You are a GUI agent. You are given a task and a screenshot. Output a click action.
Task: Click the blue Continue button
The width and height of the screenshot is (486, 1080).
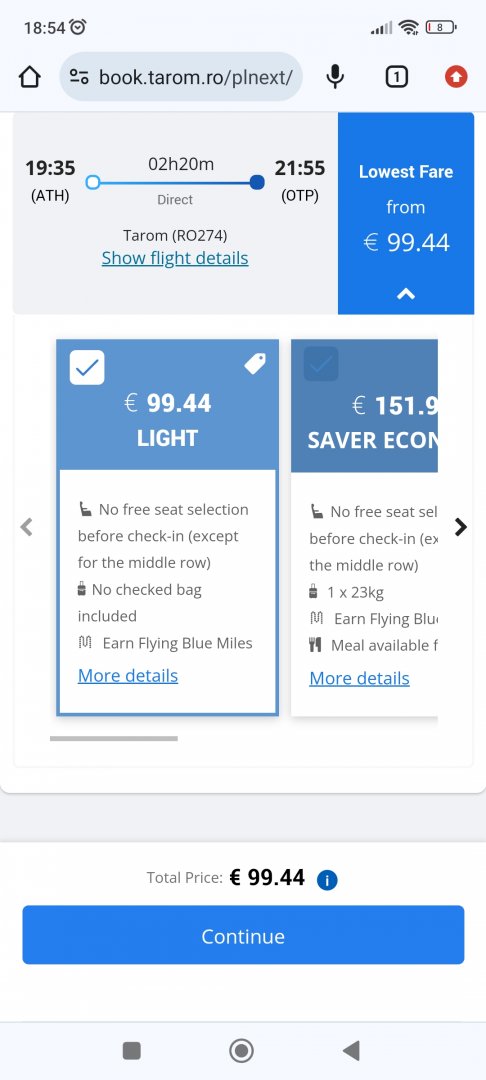(x=243, y=935)
